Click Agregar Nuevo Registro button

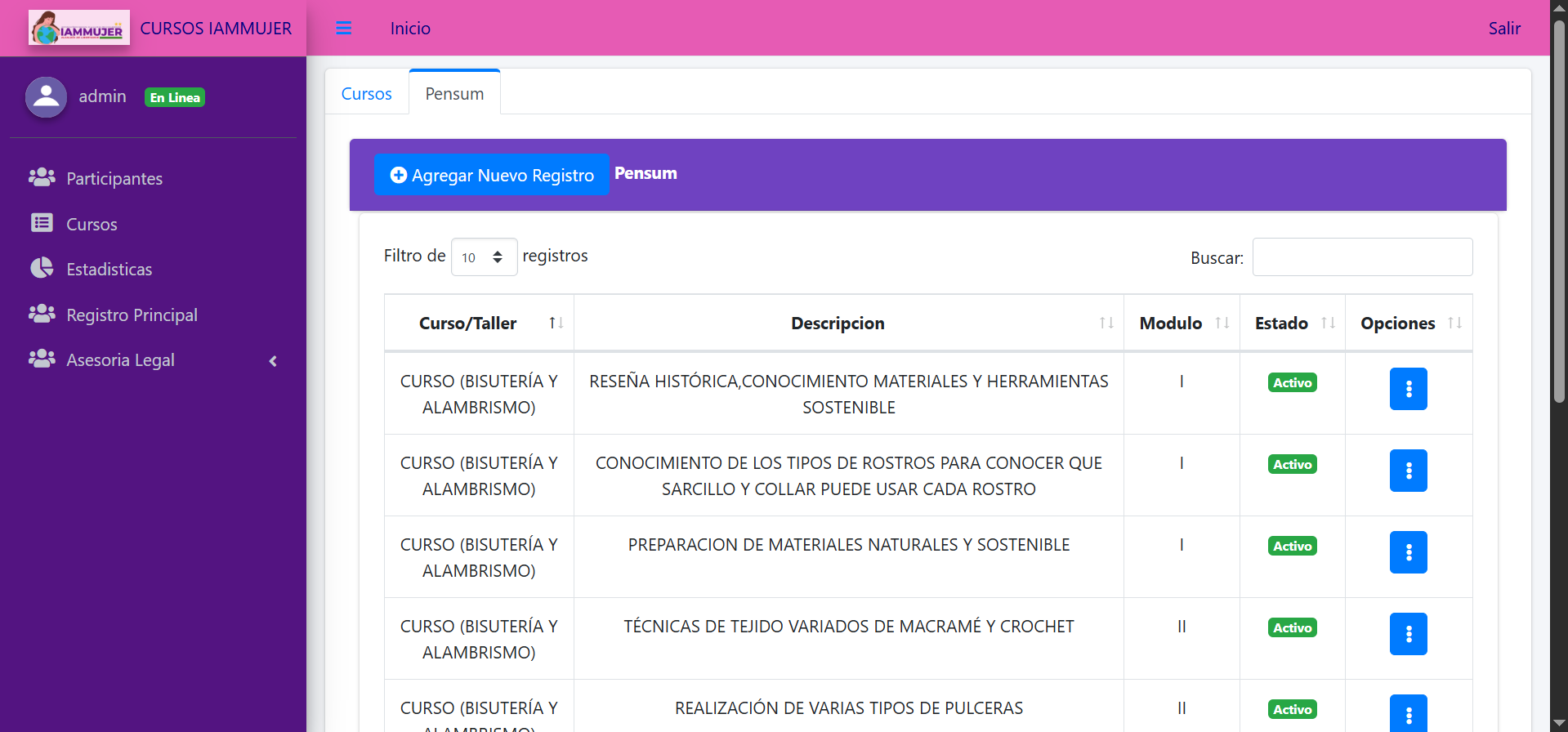pyautogui.click(x=491, y=175)
